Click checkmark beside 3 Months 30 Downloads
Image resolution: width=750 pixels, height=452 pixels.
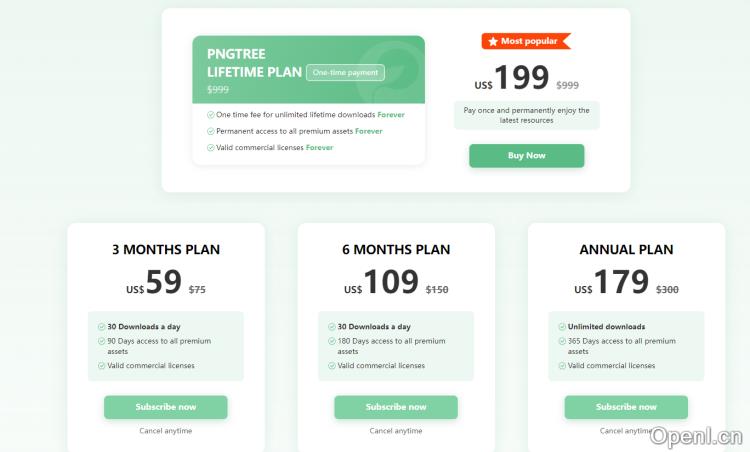tap(102, 327)
